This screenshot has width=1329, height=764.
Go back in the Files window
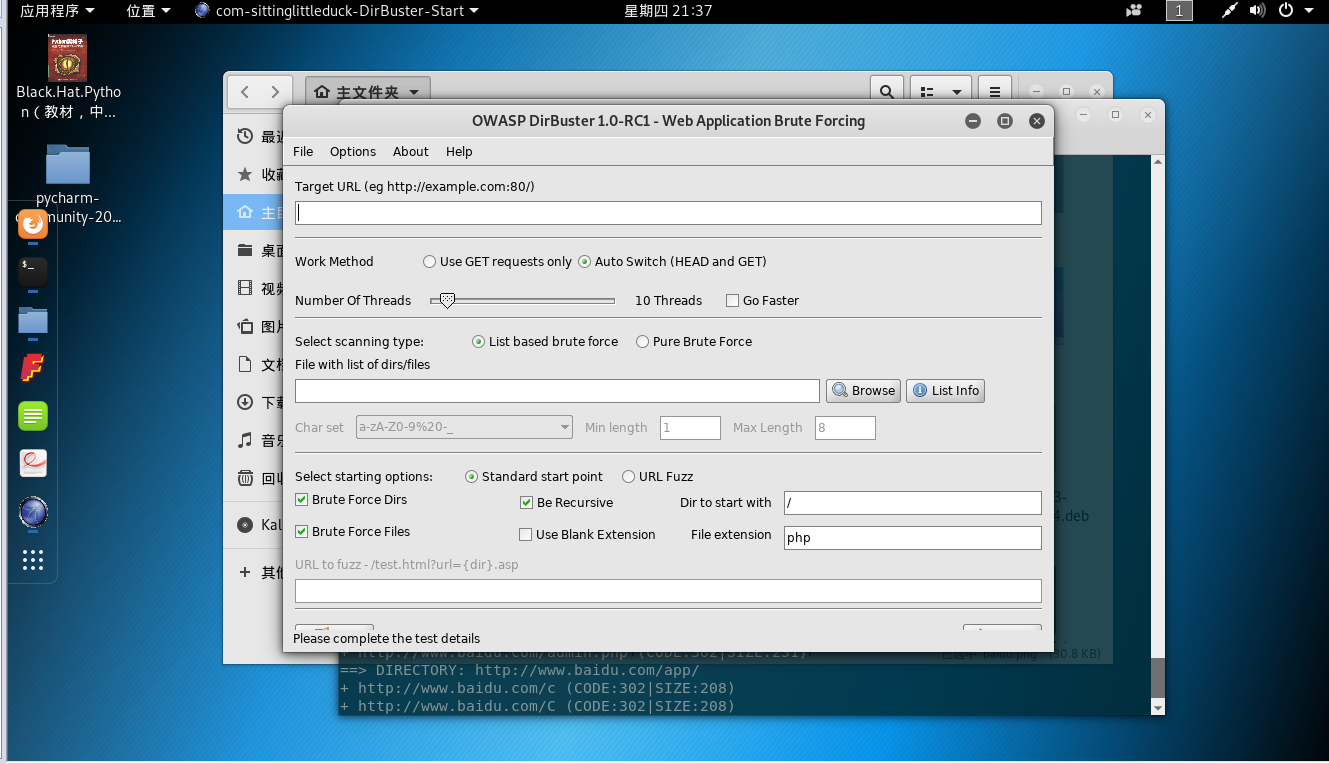(x=245, y=91)
